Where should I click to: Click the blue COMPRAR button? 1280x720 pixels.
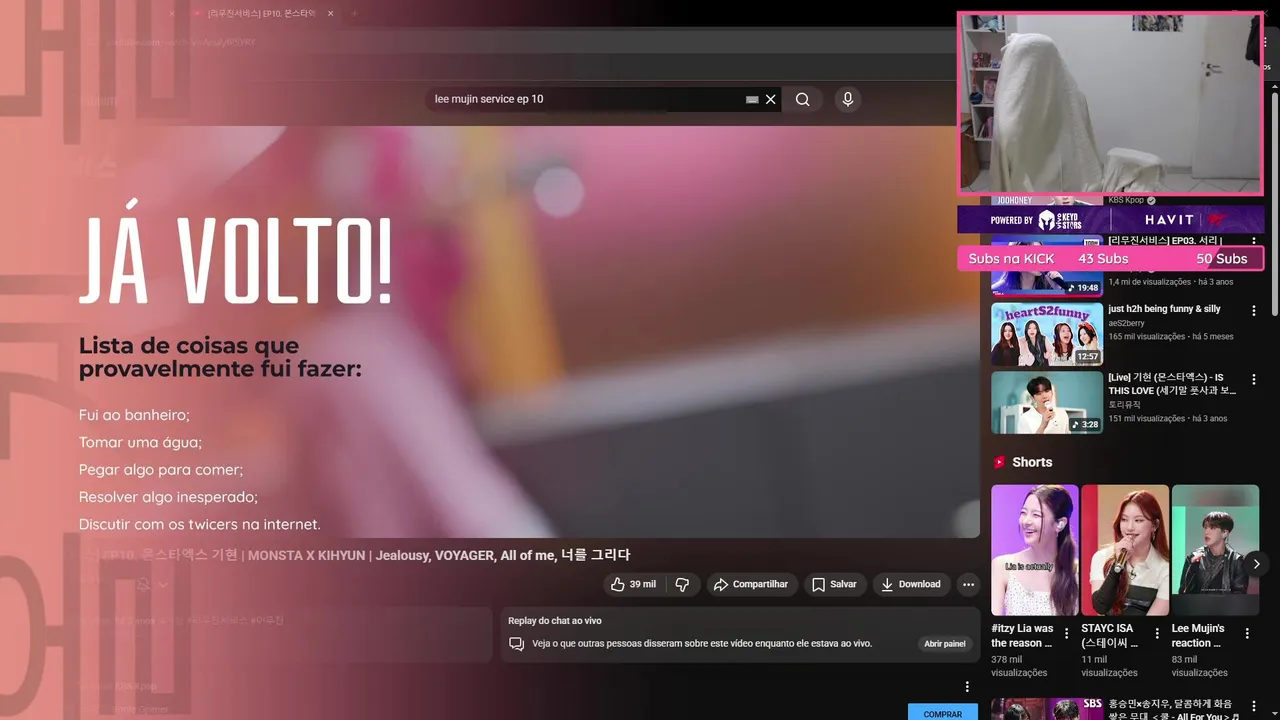click(942, 713)
